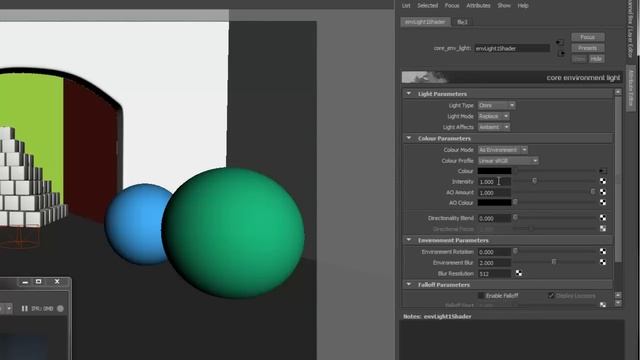Toggle the Display Locators checkbox

click(x=551, y=296)
